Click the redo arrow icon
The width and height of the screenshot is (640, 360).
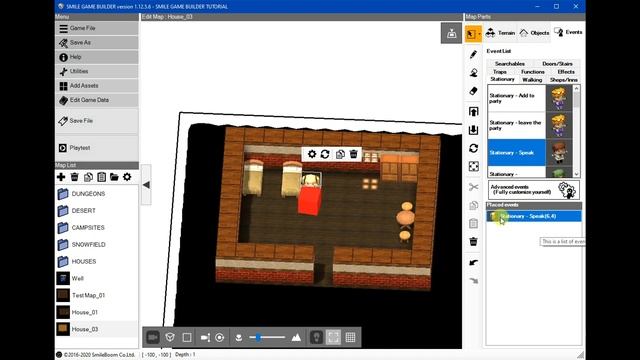473,281
